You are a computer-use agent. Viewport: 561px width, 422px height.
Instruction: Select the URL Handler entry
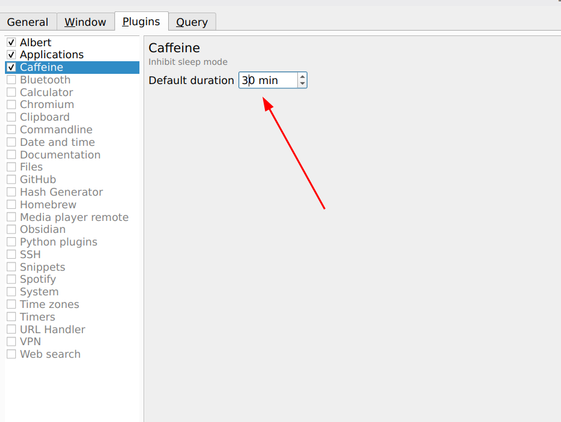coord(53,329)
